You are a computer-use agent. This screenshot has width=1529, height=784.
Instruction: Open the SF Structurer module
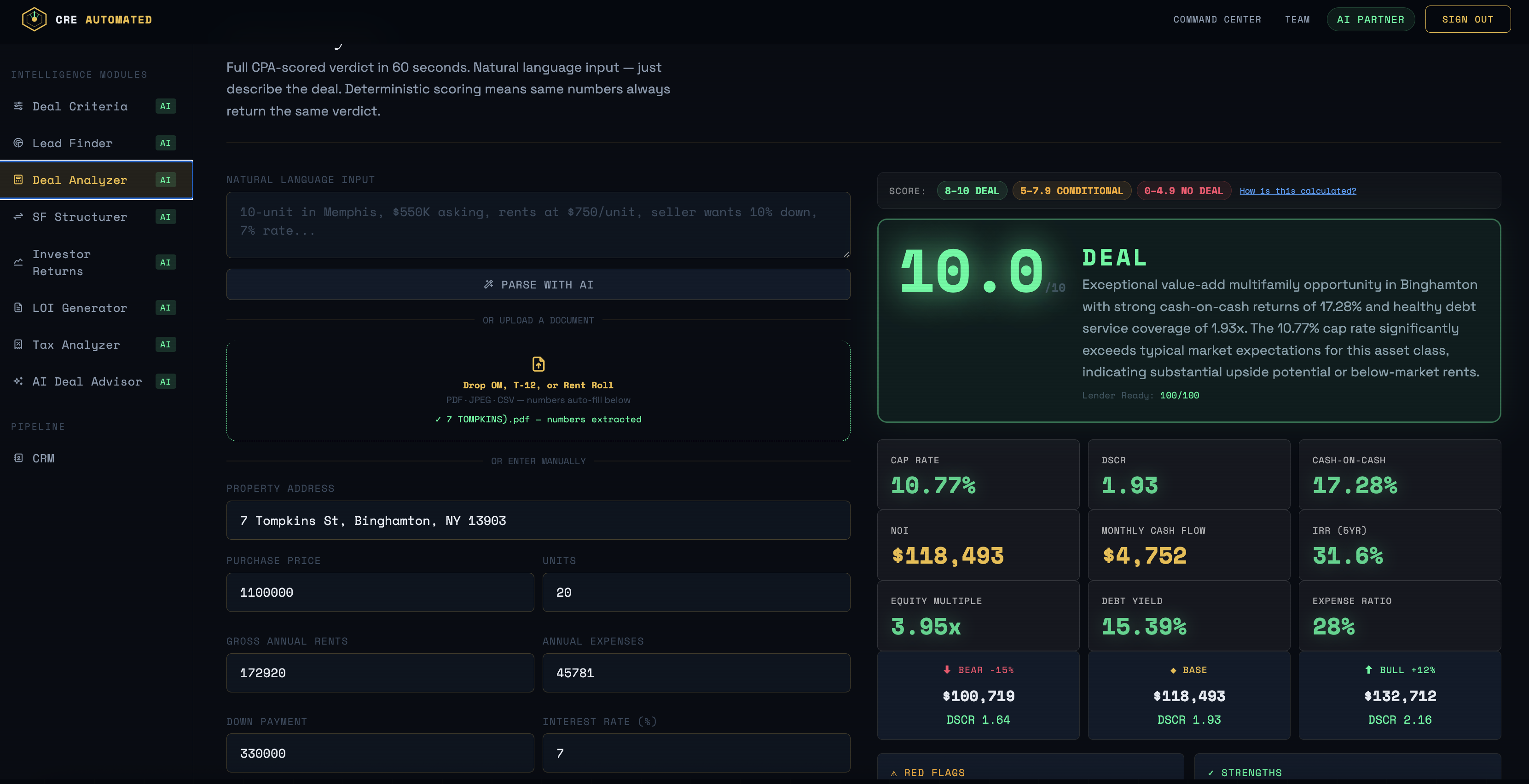[96, 217]
